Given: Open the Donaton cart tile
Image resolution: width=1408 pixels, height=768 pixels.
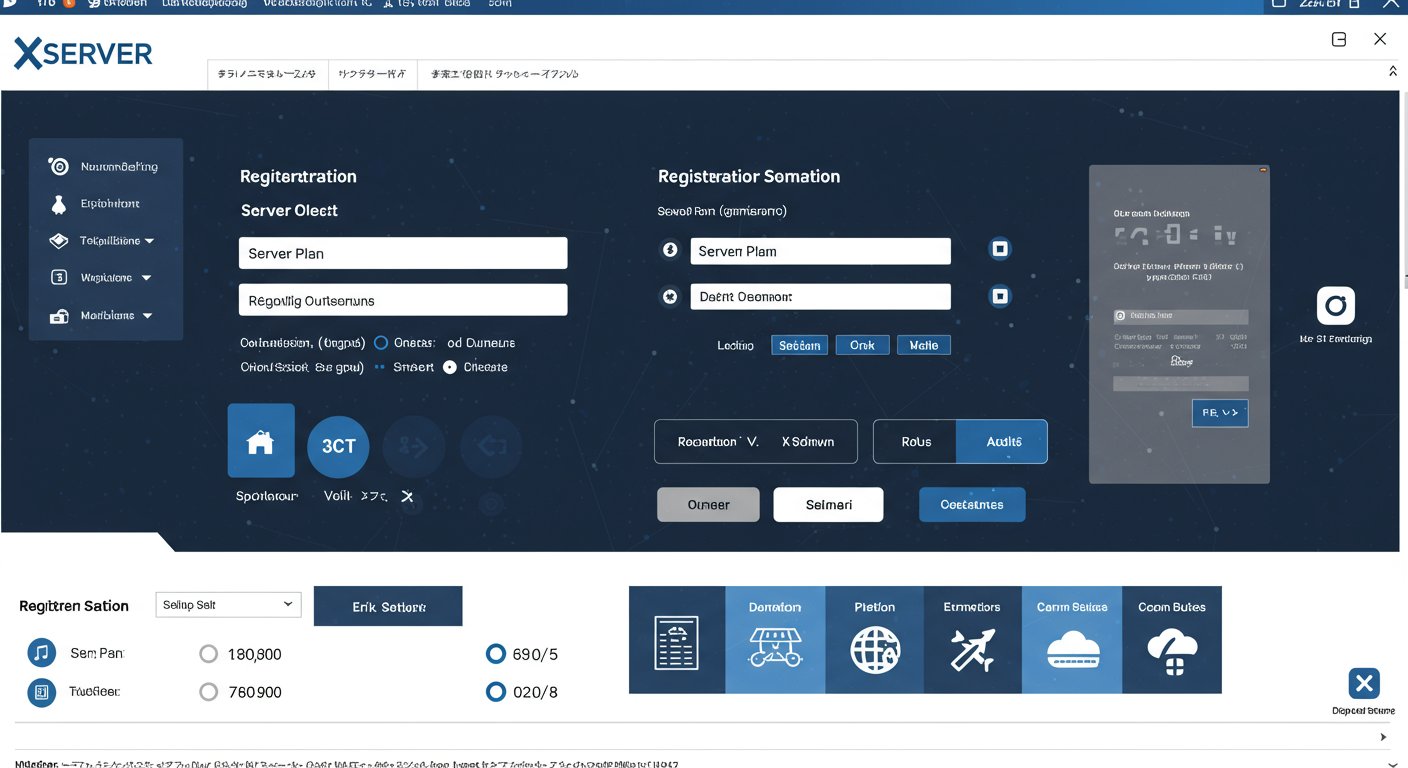Looking at the screenshot, I should pos(775,640).
